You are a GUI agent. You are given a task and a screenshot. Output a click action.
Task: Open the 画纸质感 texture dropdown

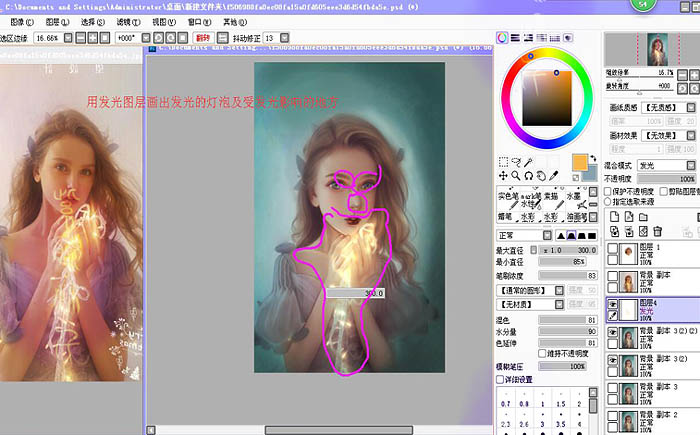click(x=691, y=108)
